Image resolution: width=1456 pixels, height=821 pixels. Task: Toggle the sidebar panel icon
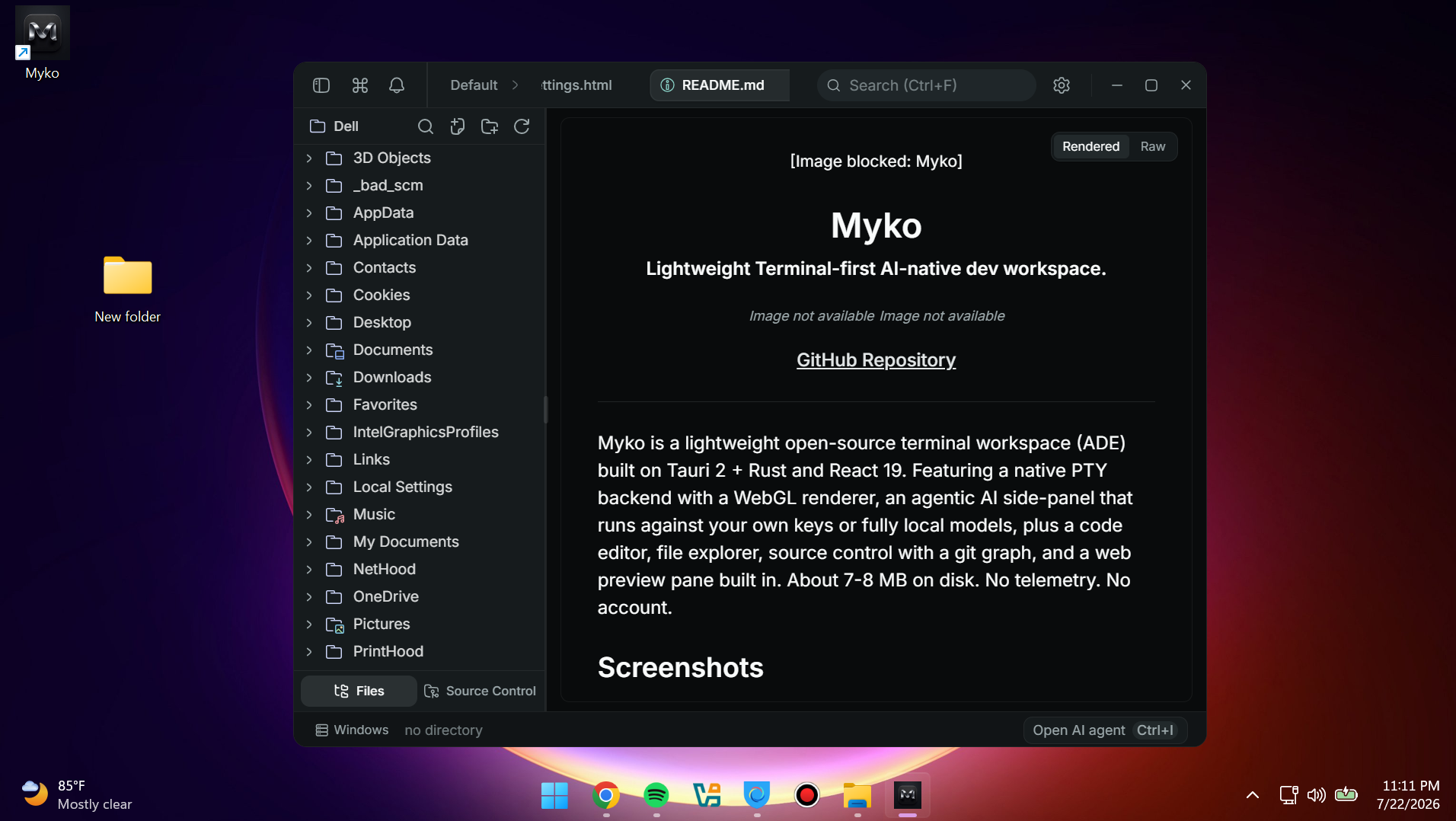coord(321,85)
